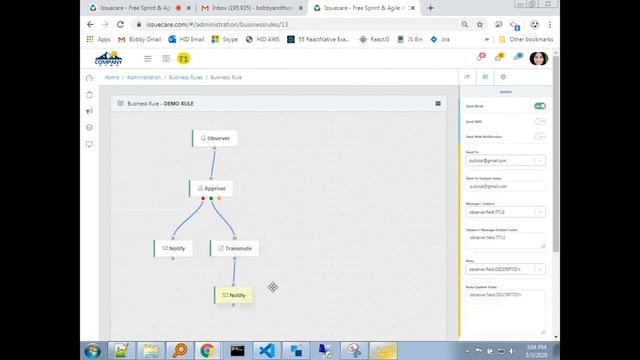Expand the bookmarks bar overflow chevron
This screenshot has width=640, height=360.
click(x=487, y=39)
